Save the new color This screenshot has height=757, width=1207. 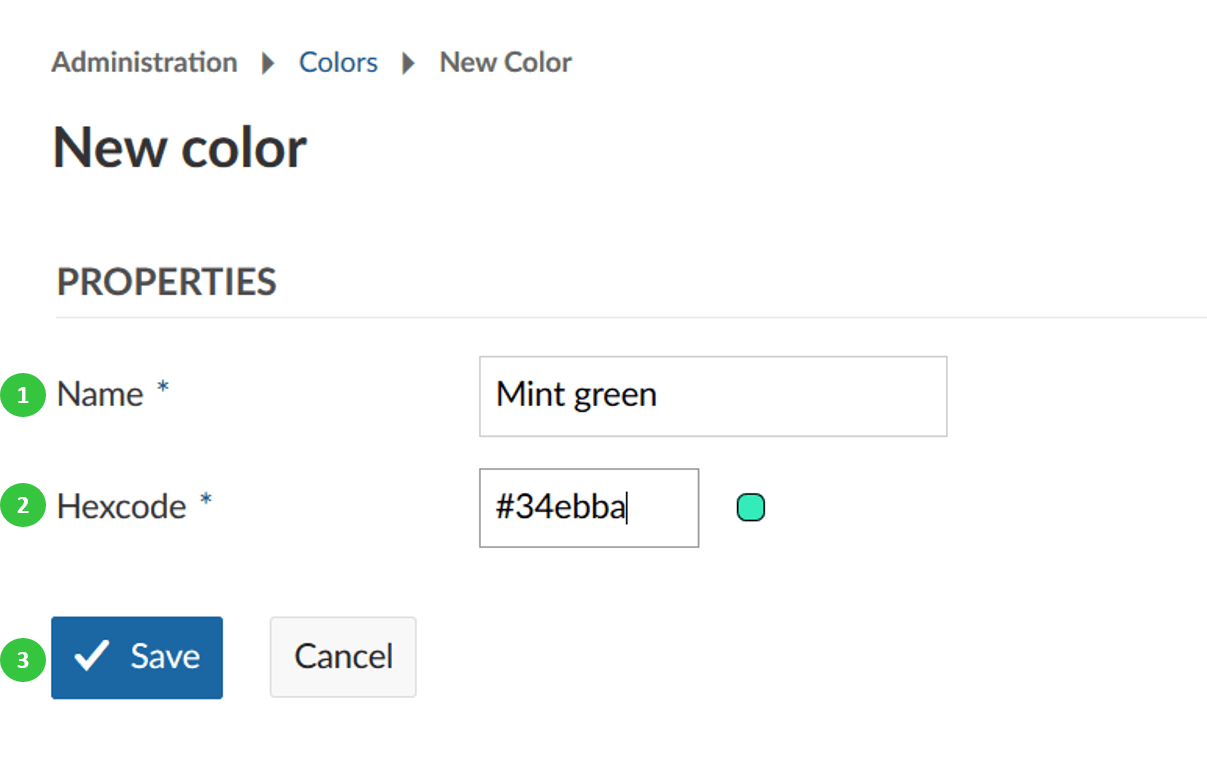tap(137, 657)
